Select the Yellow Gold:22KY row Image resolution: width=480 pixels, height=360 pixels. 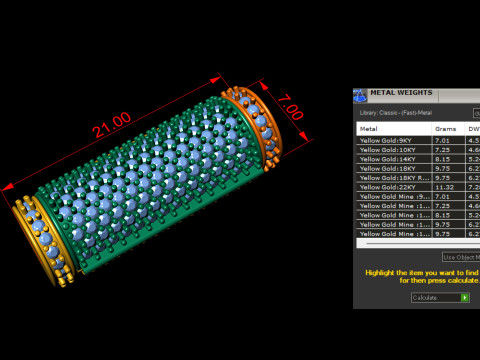tap(418, 187)
